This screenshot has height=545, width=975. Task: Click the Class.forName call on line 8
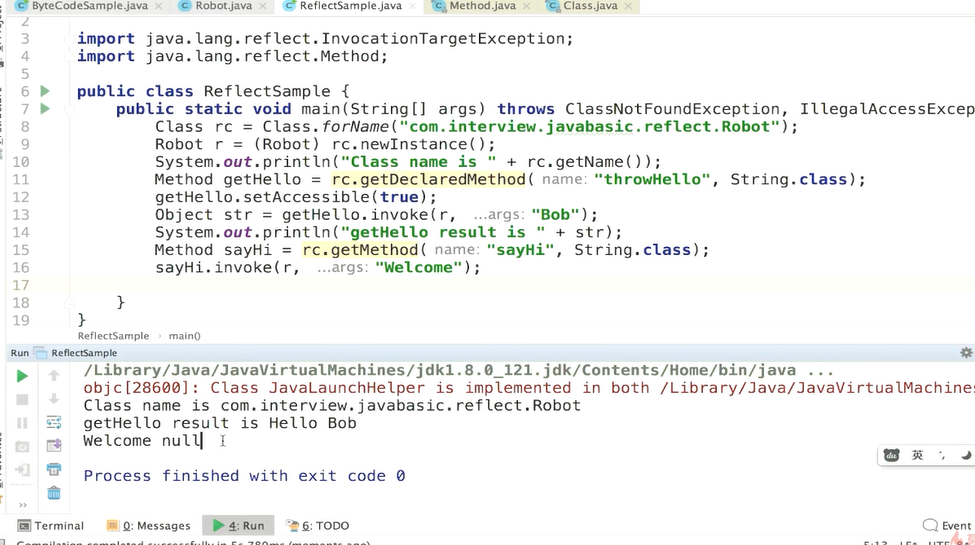(x=325, y=127)
